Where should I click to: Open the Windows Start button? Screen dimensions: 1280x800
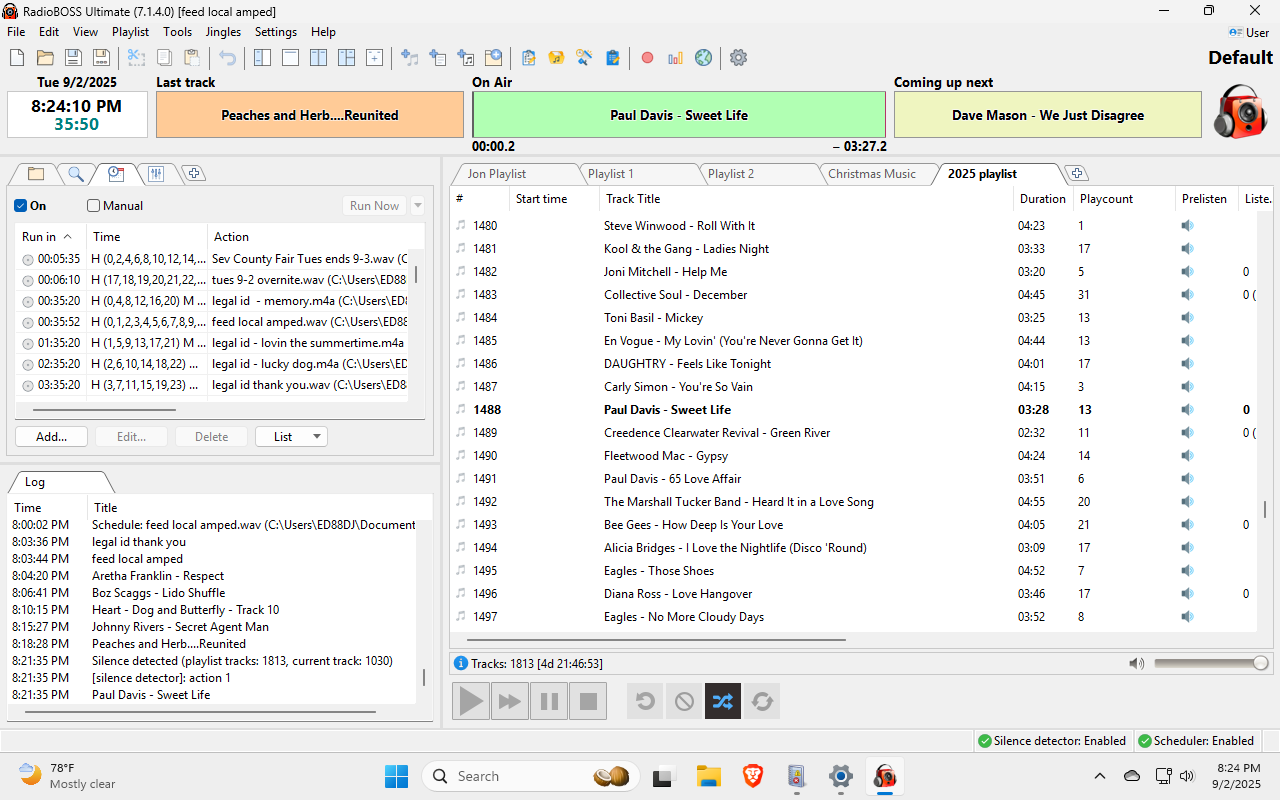tap(397, 776)
